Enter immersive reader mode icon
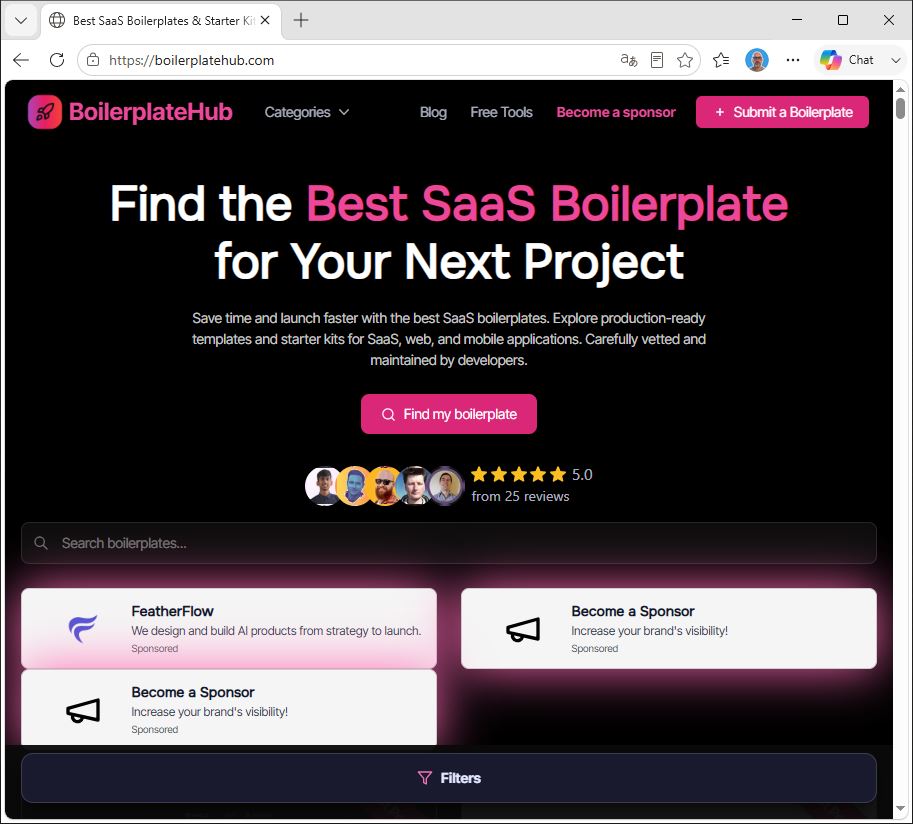 point(657,60)
